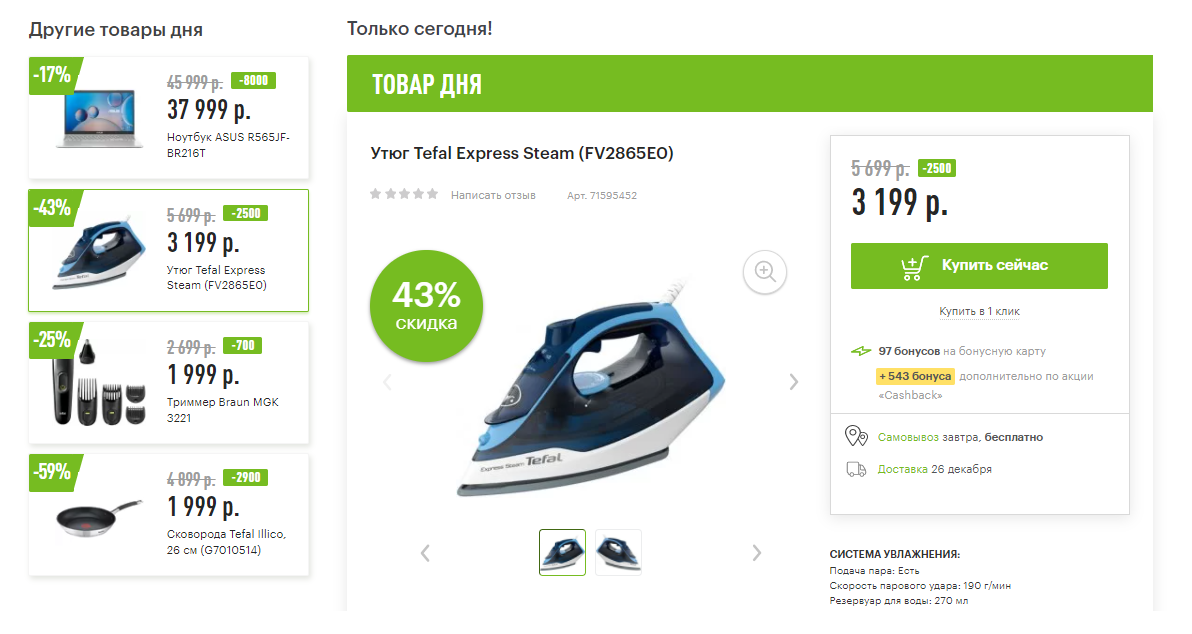The height and width of the screenshot is (634, 1192).
Task: Select the Tefal Express Steam iron card
Action: click(x=168, y=250)
